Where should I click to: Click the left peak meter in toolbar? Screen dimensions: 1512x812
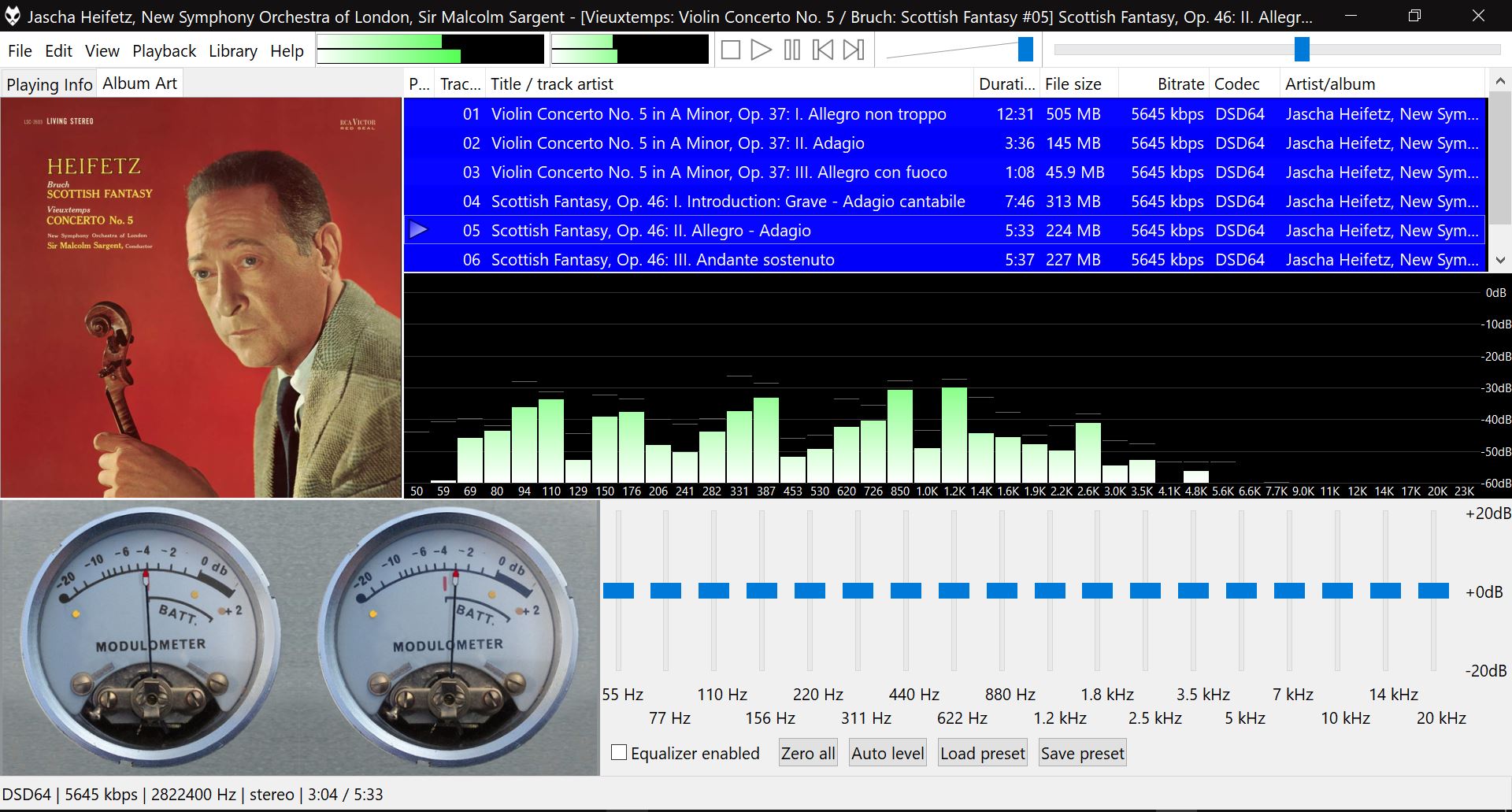point(430,50)
